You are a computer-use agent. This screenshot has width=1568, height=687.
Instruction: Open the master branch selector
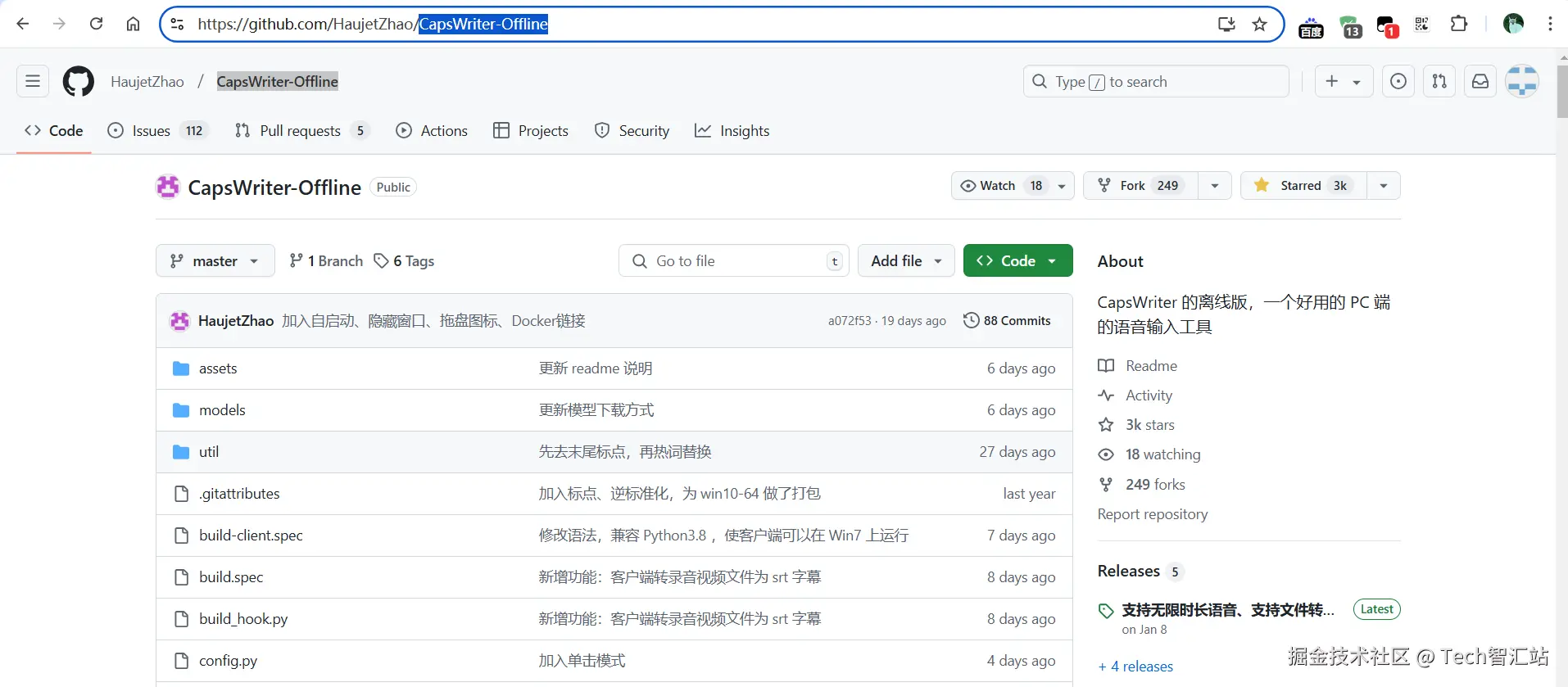pyautogui.click(x=215, y=260)
